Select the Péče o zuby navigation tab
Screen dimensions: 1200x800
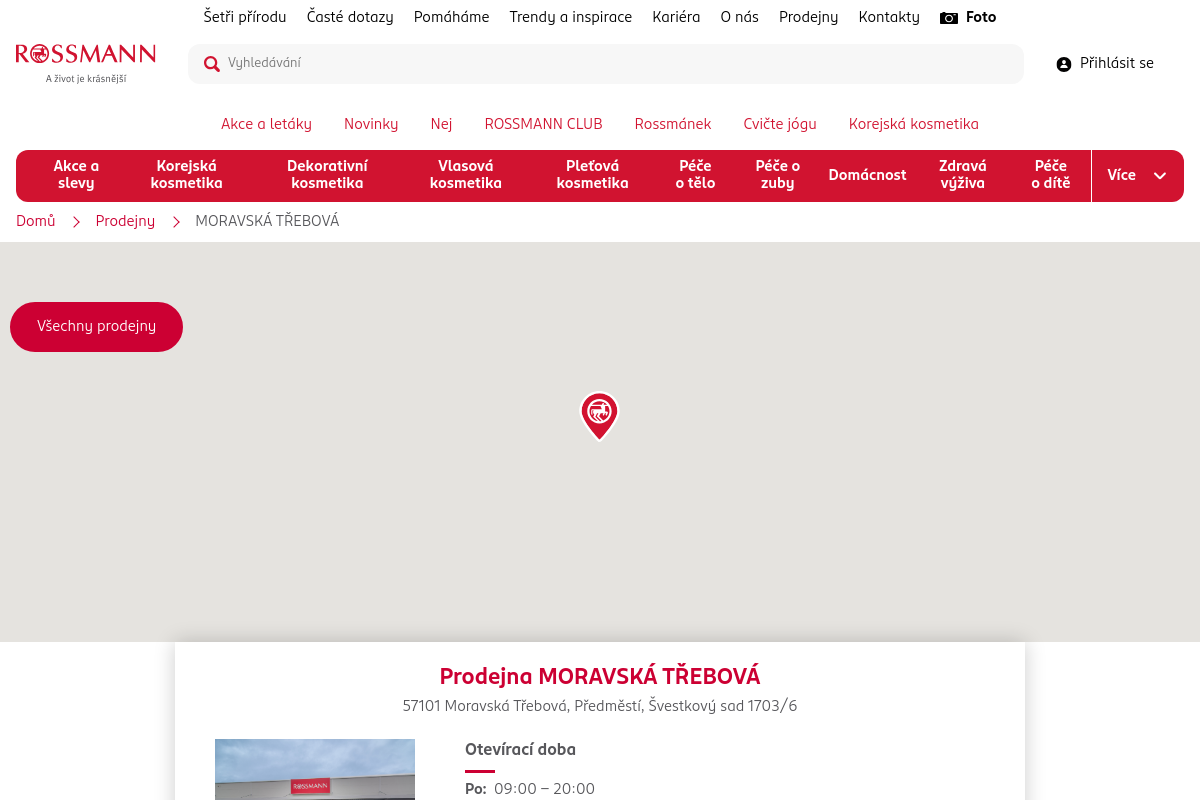click(x=776, y=175)
